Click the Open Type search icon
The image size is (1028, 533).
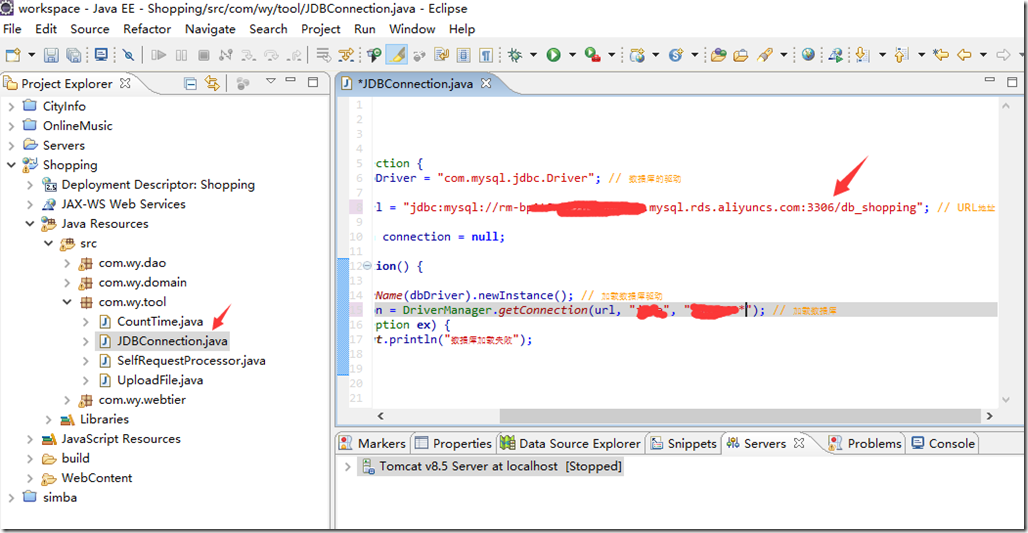[x=374, y=55]
